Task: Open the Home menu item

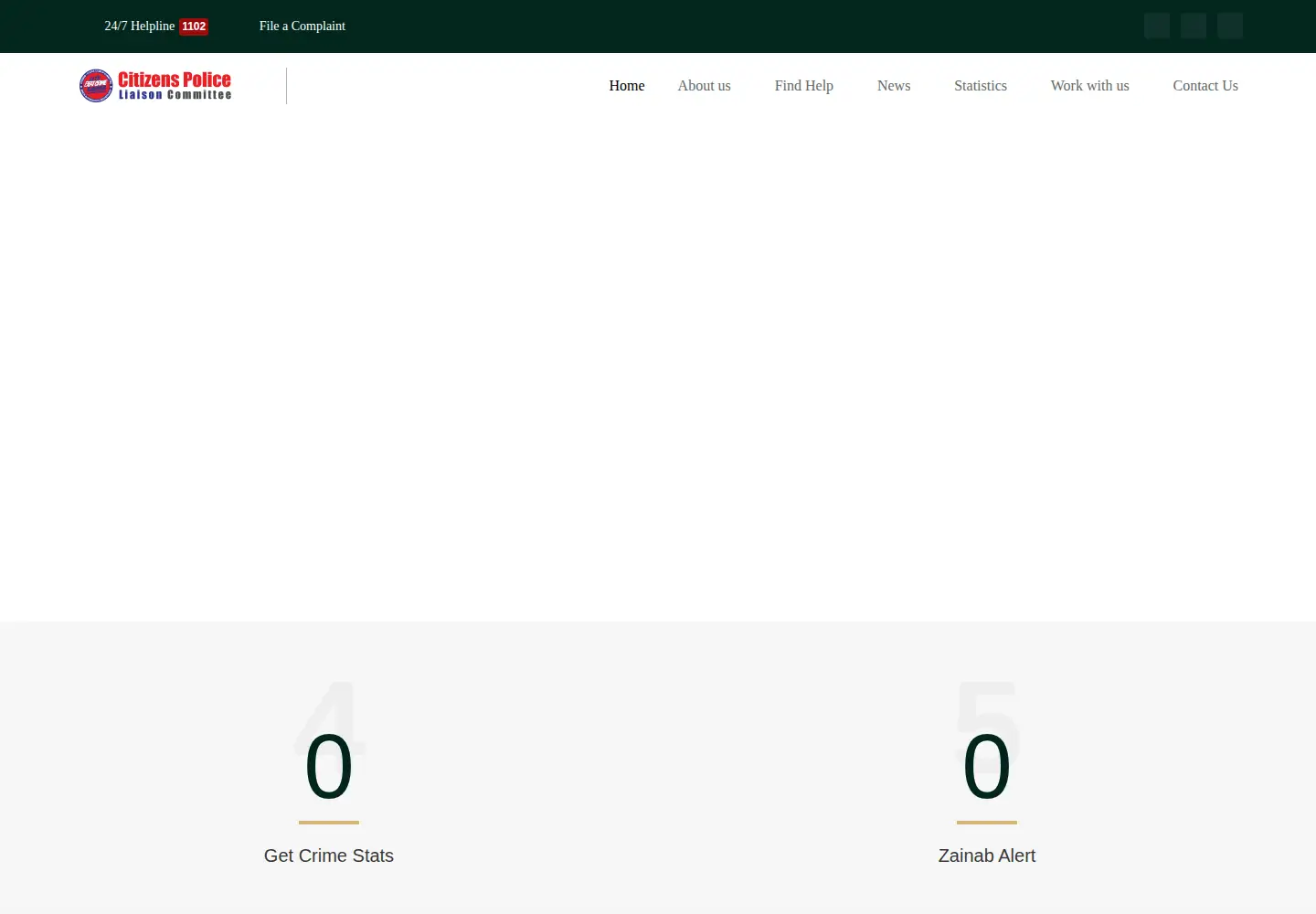Action: (627, 86)
